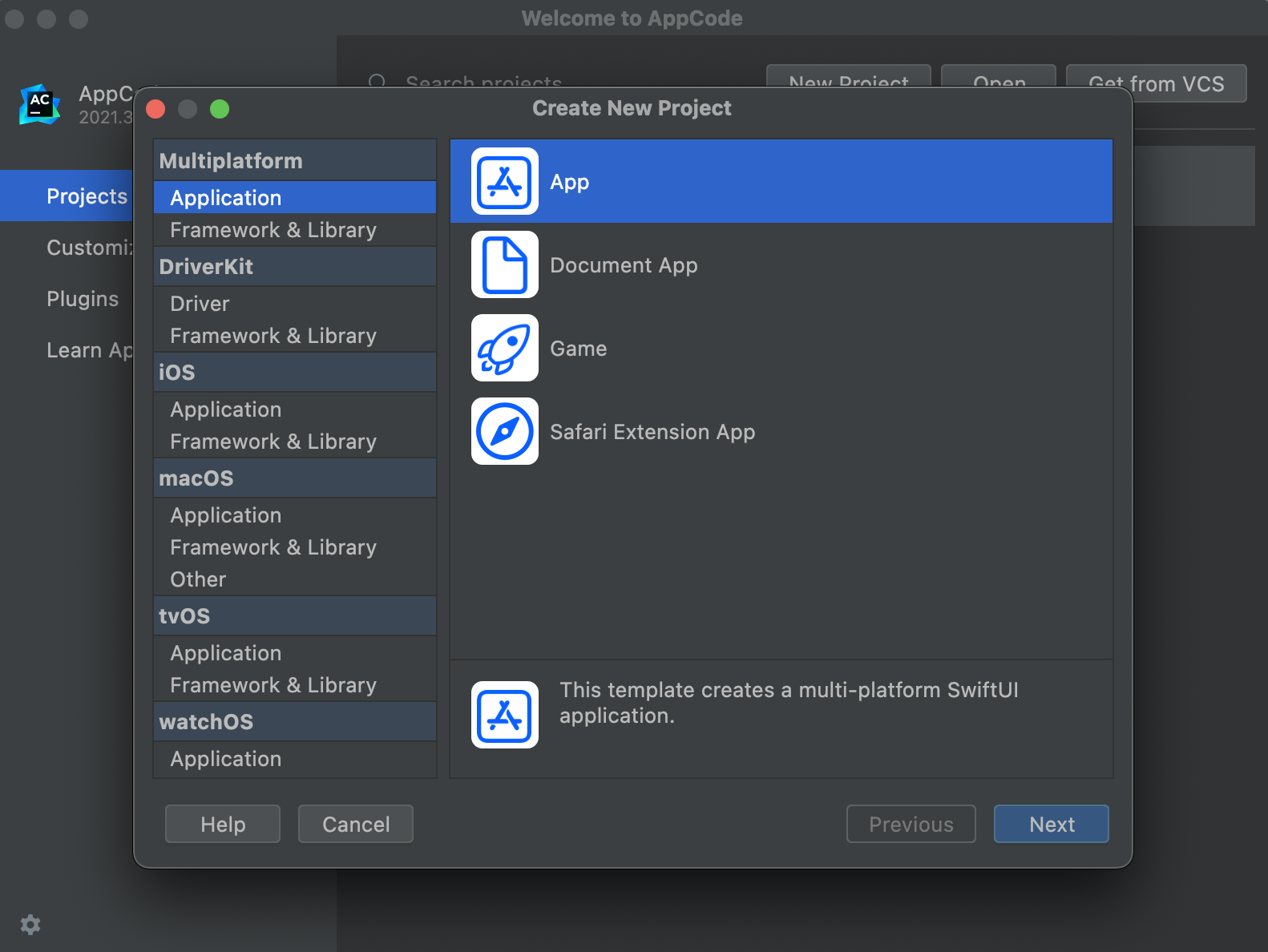Click the green zoom button of the dialog
The width and height of the screenshot is (1268, 952).
click(220, 109)
